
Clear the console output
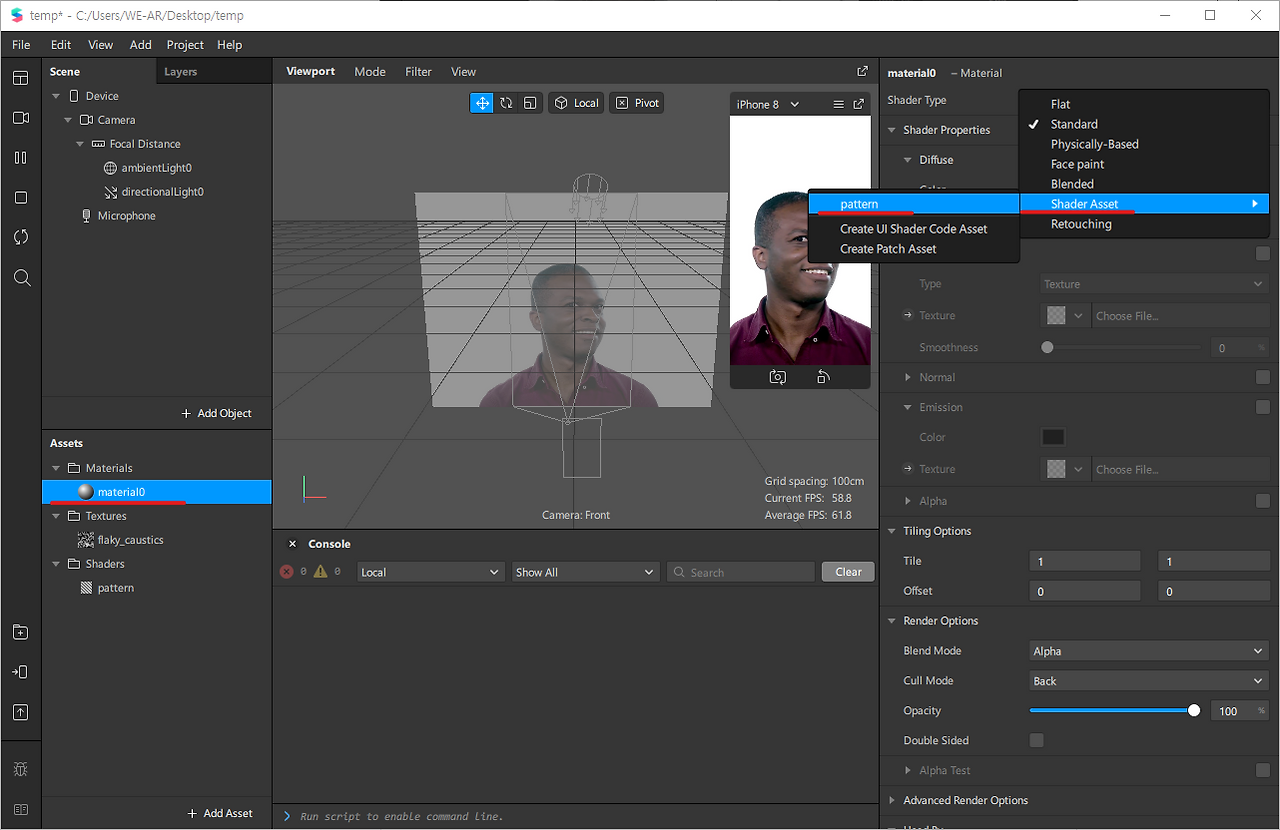click(x=848, y=572)
